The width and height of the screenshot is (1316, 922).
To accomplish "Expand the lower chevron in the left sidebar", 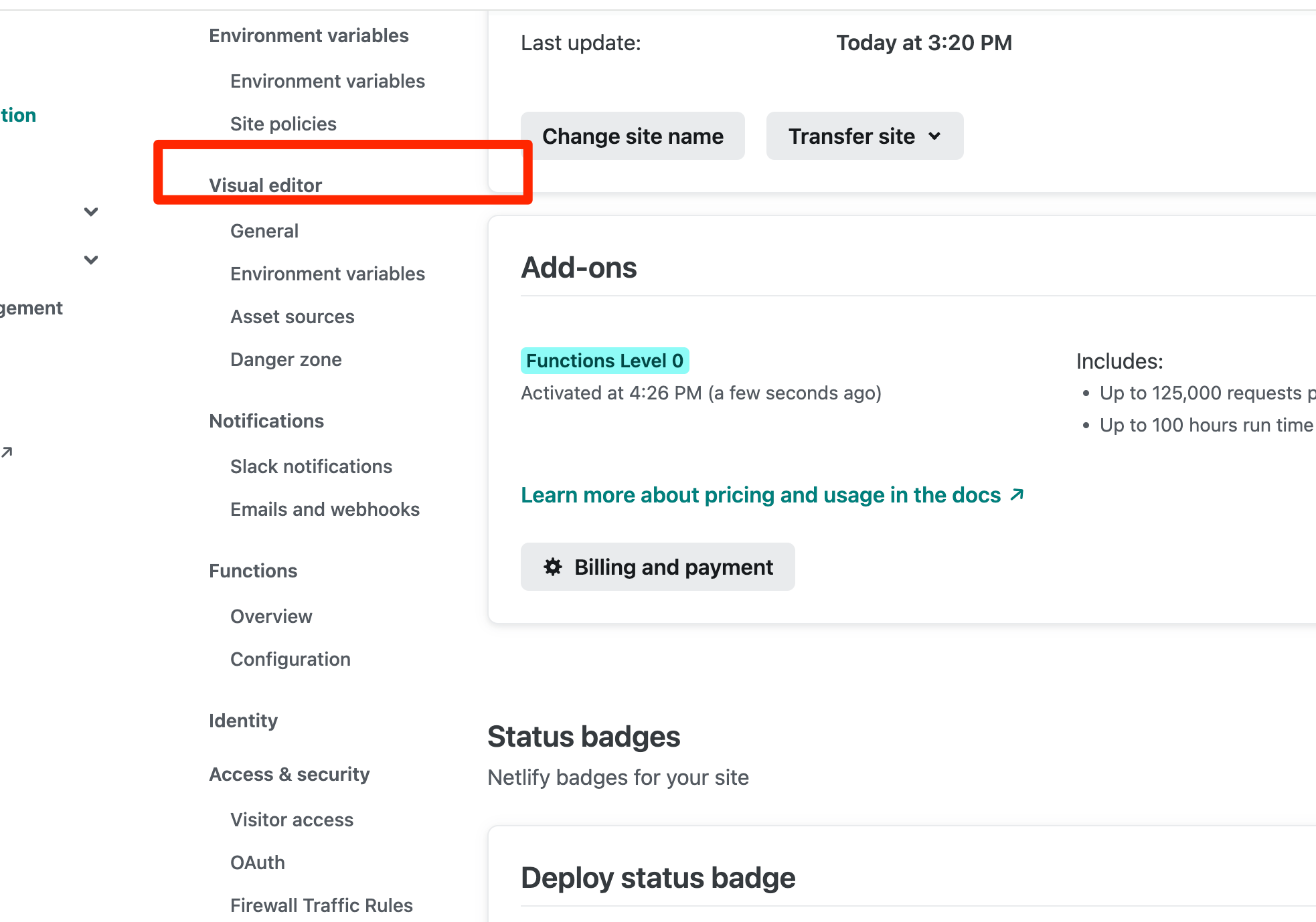I will pyautogui.click(x=91, y=260).
